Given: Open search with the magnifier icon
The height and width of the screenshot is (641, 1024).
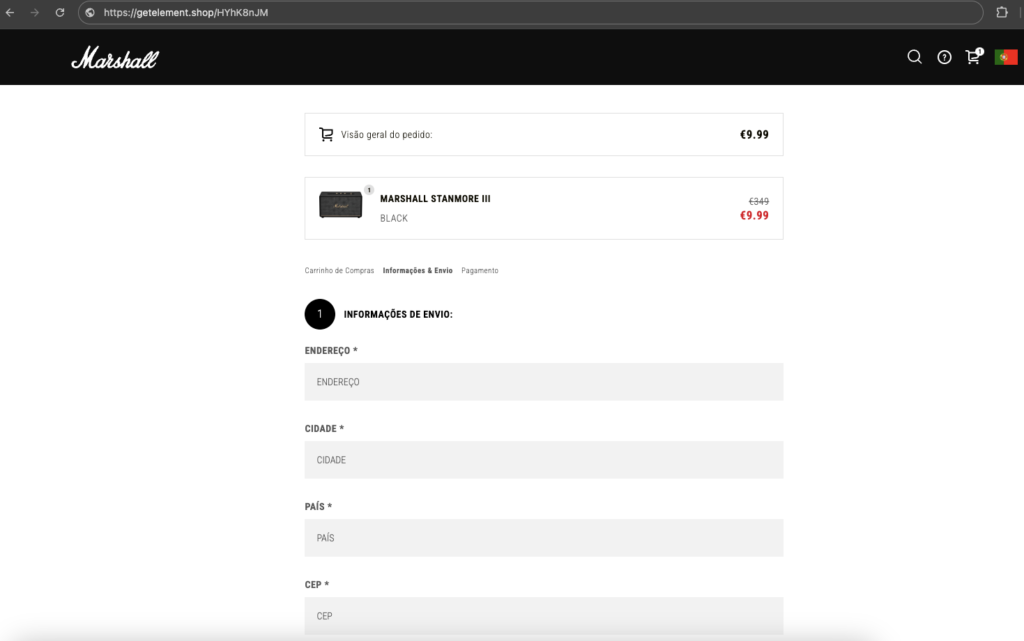Looking at the screenshot, I should click(x=914, y=57).
